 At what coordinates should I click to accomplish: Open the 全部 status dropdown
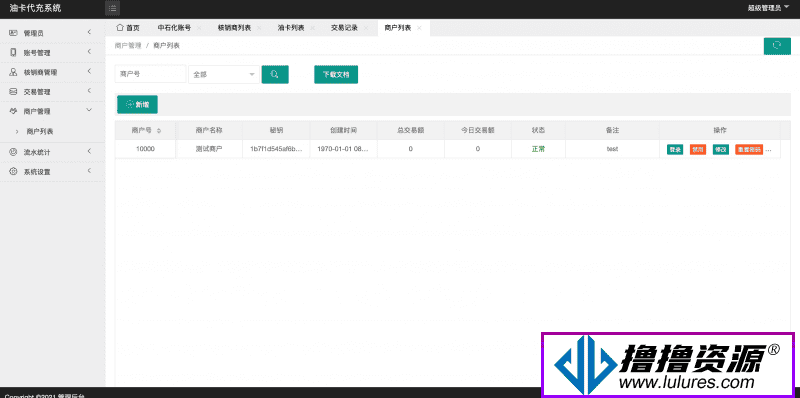click(223, 74)
